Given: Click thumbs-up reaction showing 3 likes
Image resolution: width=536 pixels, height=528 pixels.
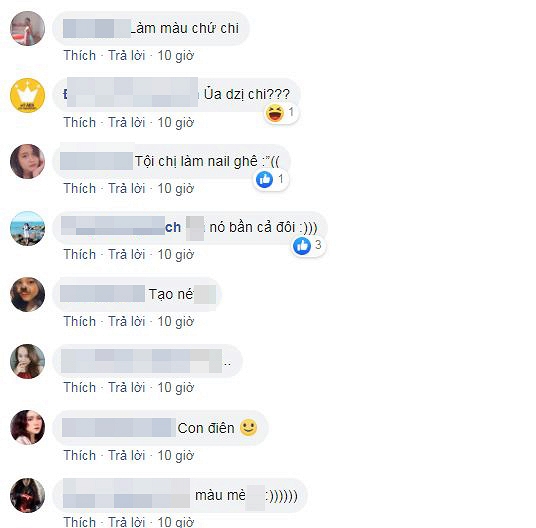Looking at the screenshot, I should 302,246.
